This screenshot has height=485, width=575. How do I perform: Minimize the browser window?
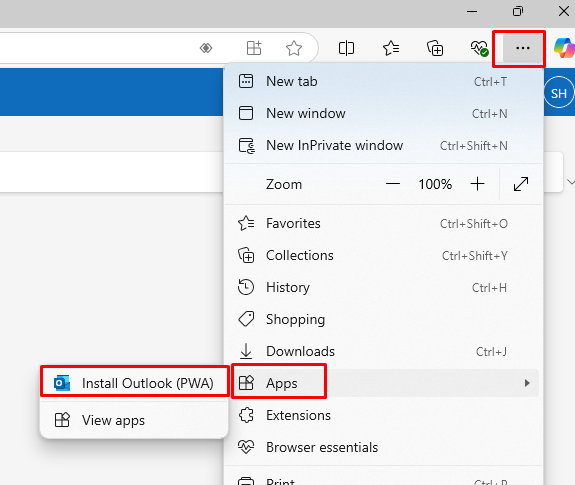(472, 11)
